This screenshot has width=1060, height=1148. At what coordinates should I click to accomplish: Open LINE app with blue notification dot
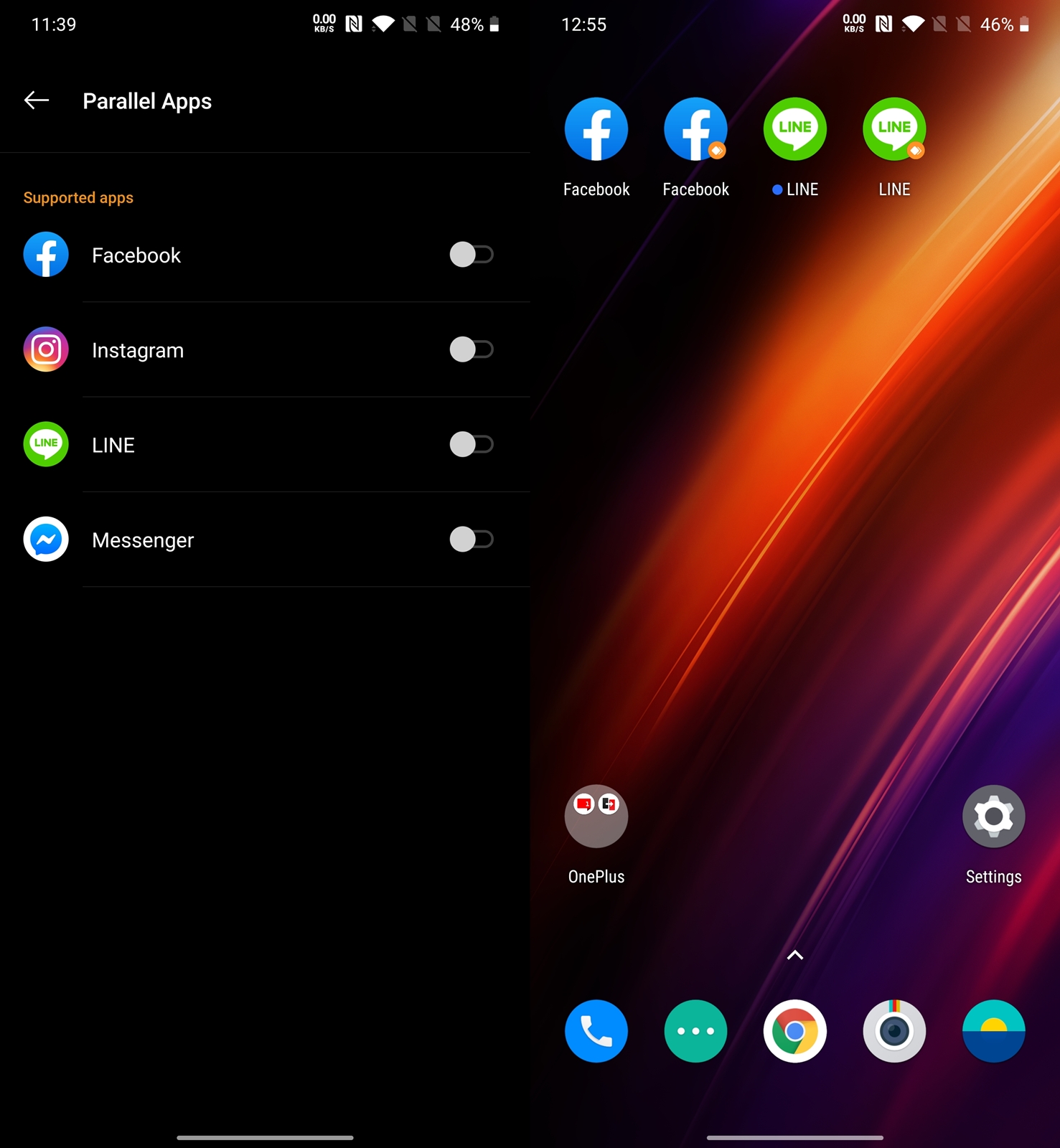point(794,130)
